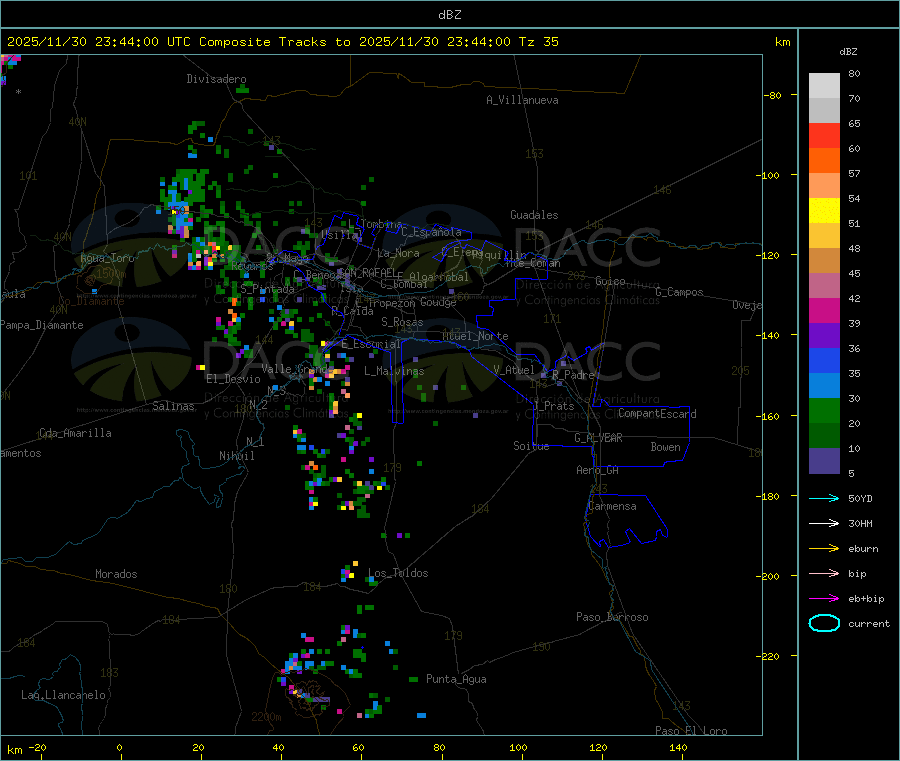Click the Soitue place label
Screen dimensions: 900x761
click(531, 446)
